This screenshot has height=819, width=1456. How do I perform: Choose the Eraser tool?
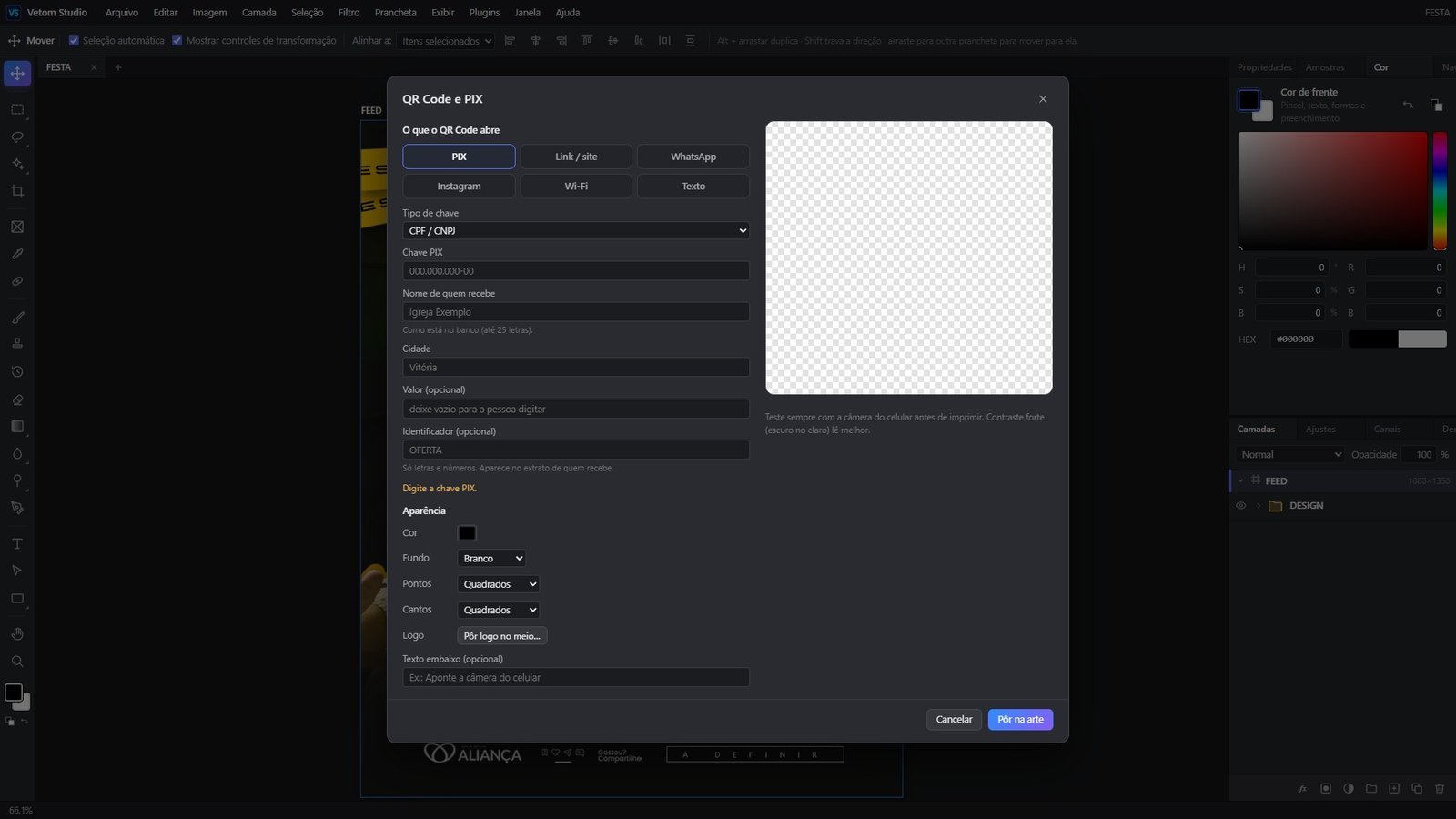tap(17, 399)
